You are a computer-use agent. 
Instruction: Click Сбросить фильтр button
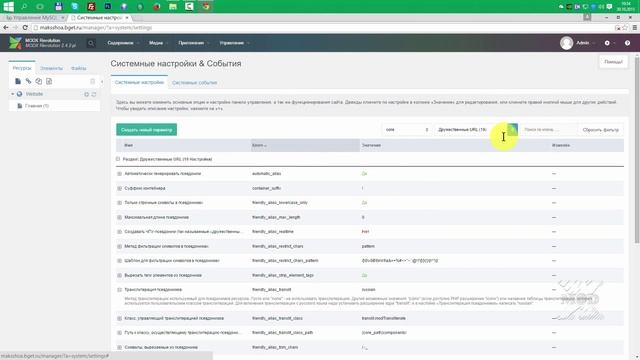click(x=600, y=130)
